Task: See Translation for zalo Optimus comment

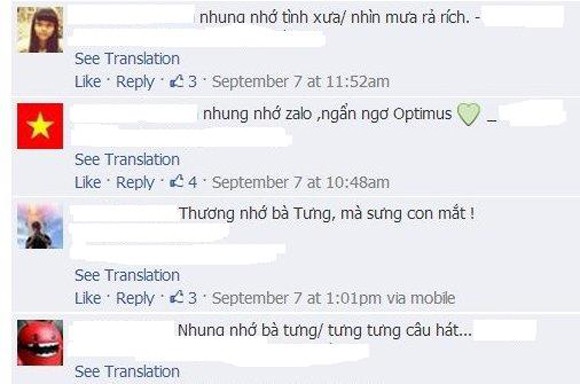Action: pos(127,159)
